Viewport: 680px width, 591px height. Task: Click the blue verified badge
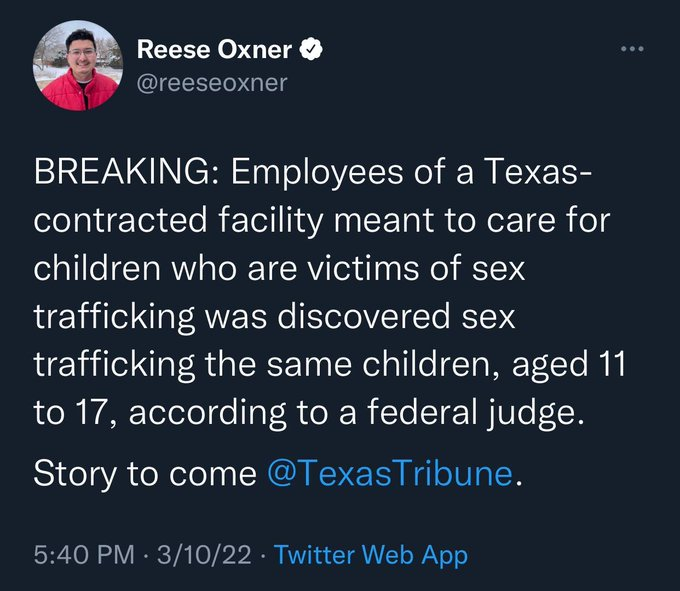[311, 49]
